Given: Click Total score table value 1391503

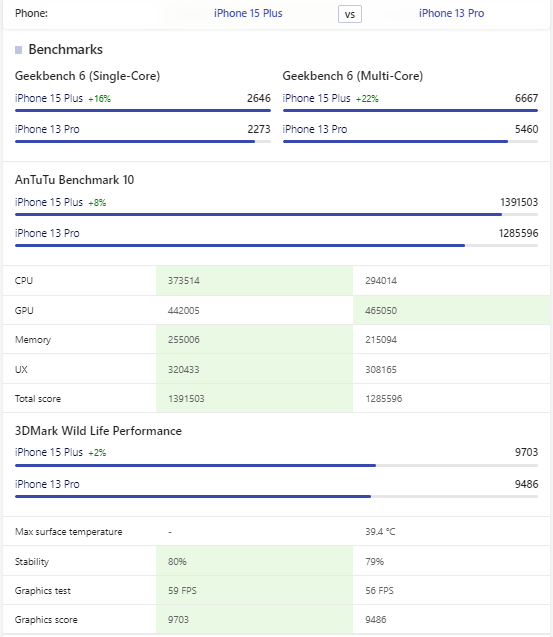Looking at the screenshot, I should point(186,399).
